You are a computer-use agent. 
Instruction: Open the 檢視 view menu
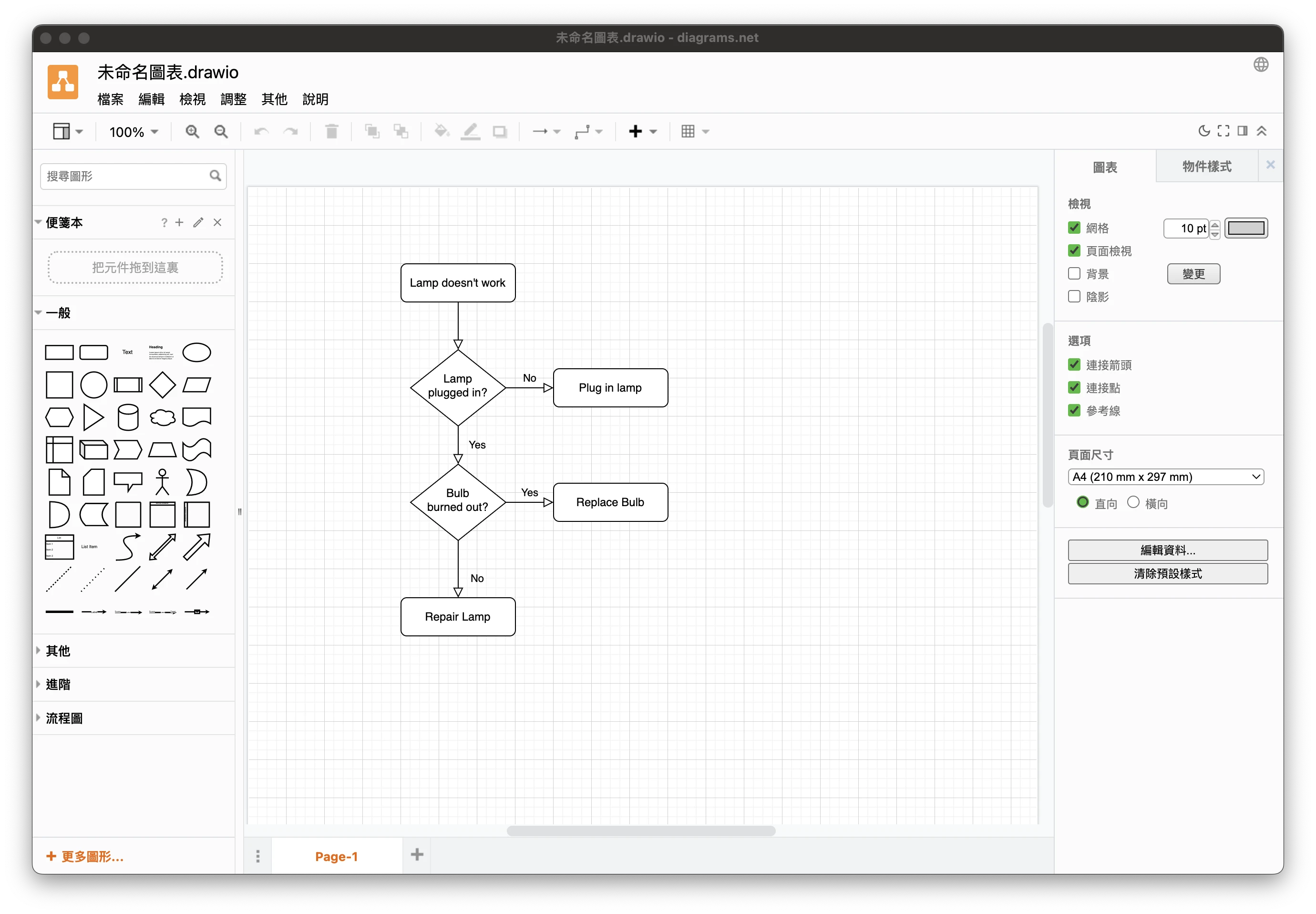click(x=192, y=99)
